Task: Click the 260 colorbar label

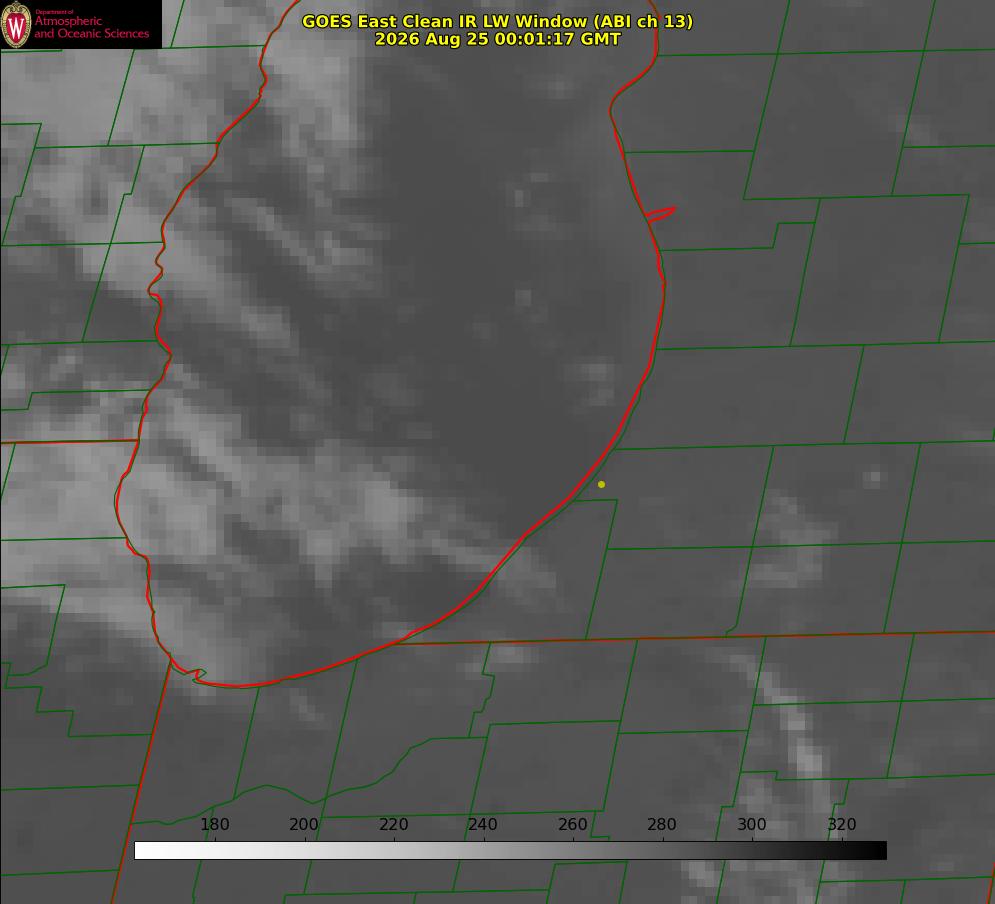Action: tap(572, 824)
